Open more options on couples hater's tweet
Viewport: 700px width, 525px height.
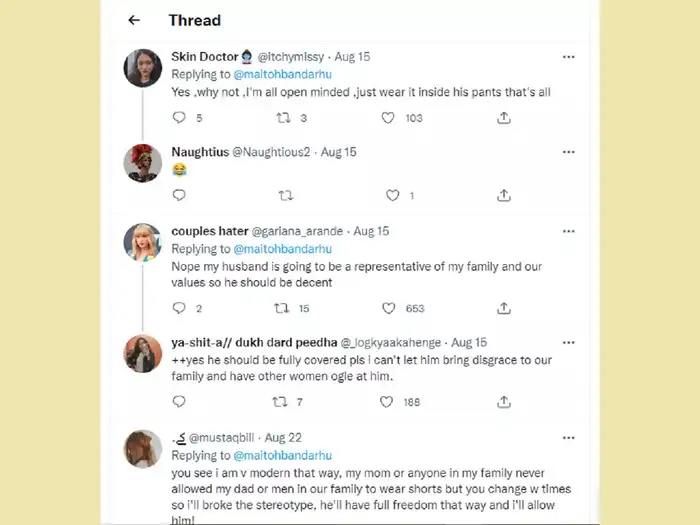tap(568, 231)
